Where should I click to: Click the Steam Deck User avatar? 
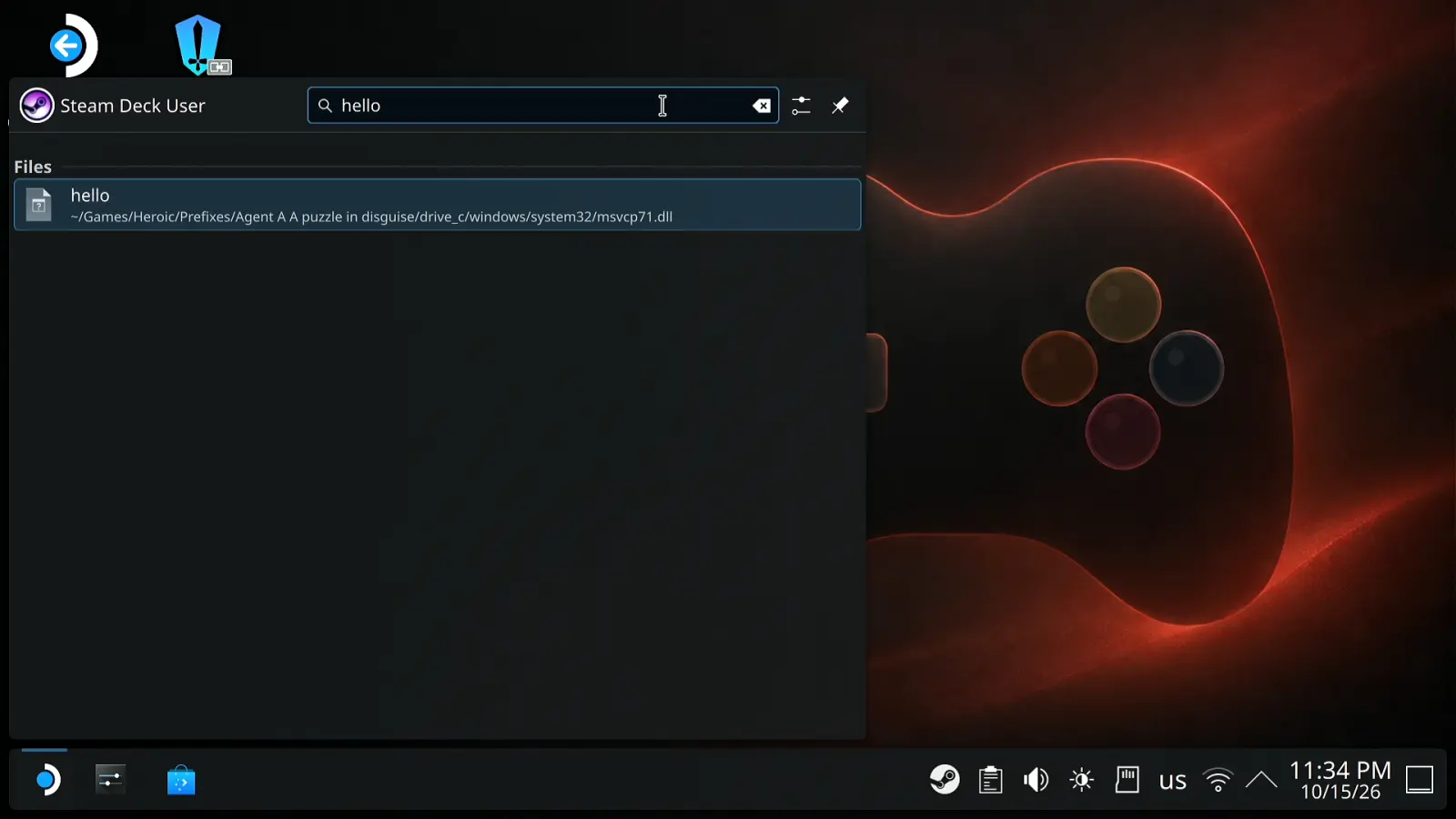(x=36, y=106)
